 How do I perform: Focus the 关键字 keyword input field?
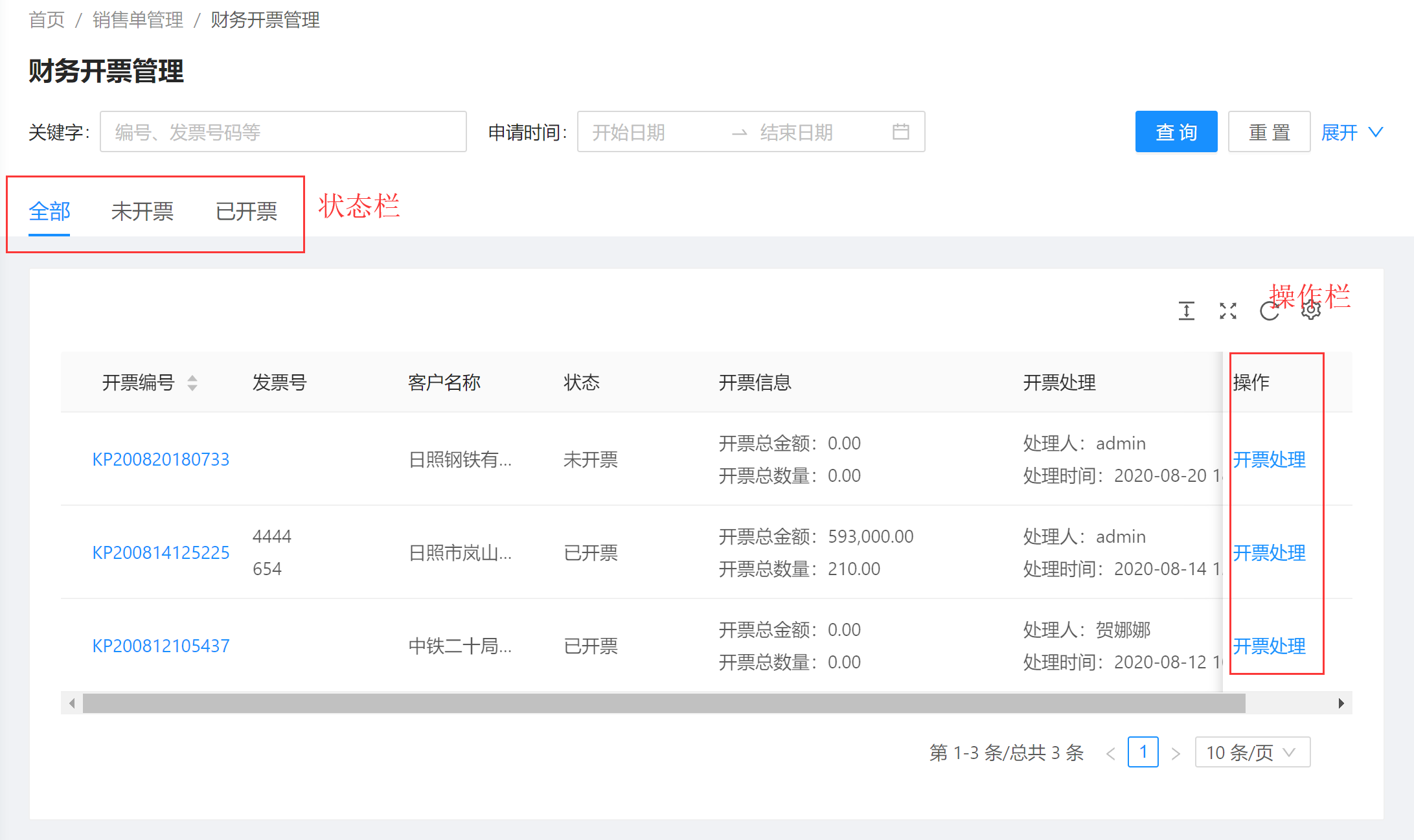283,132
